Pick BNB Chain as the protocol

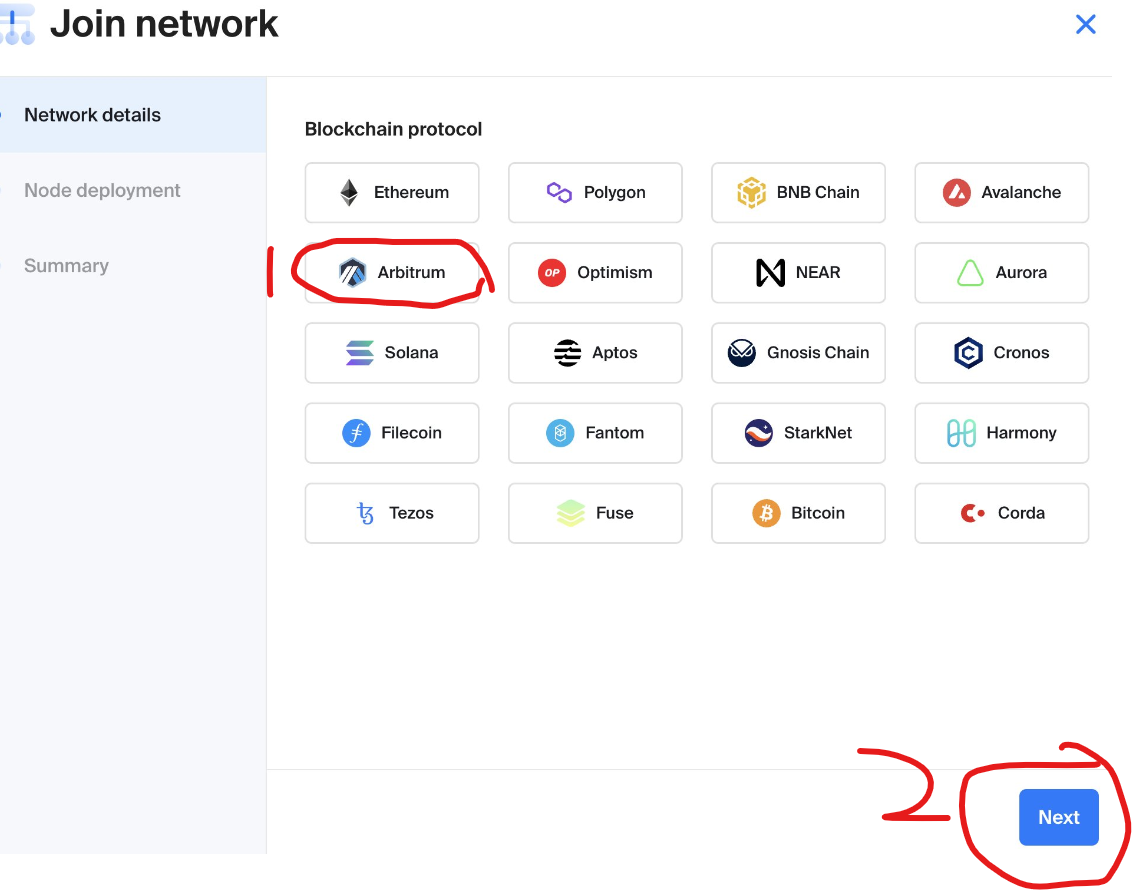coord(798,193)
